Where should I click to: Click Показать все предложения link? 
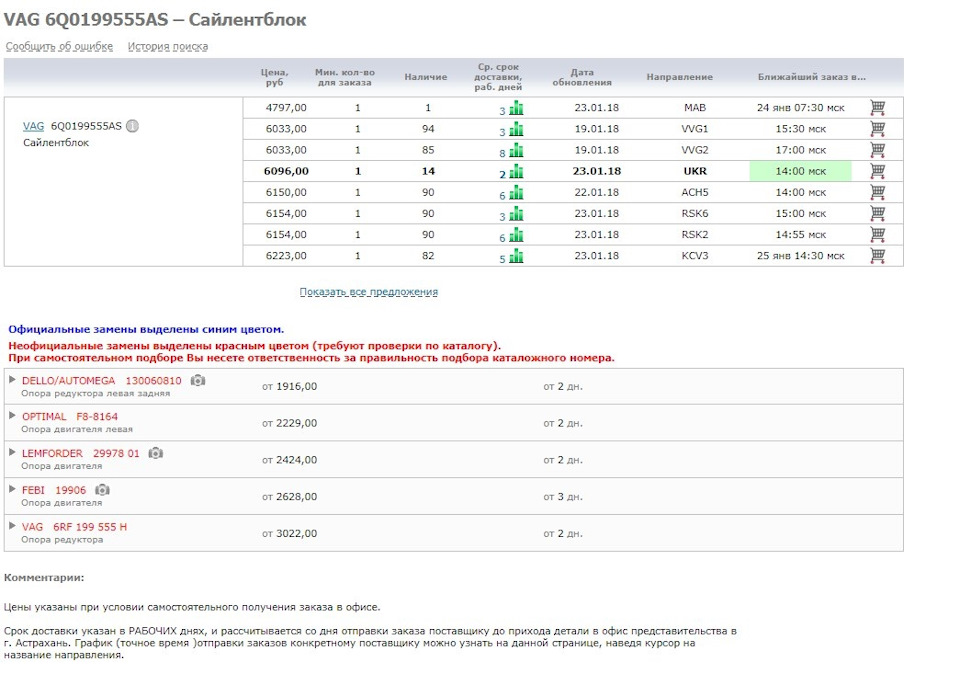click(369, 292)
